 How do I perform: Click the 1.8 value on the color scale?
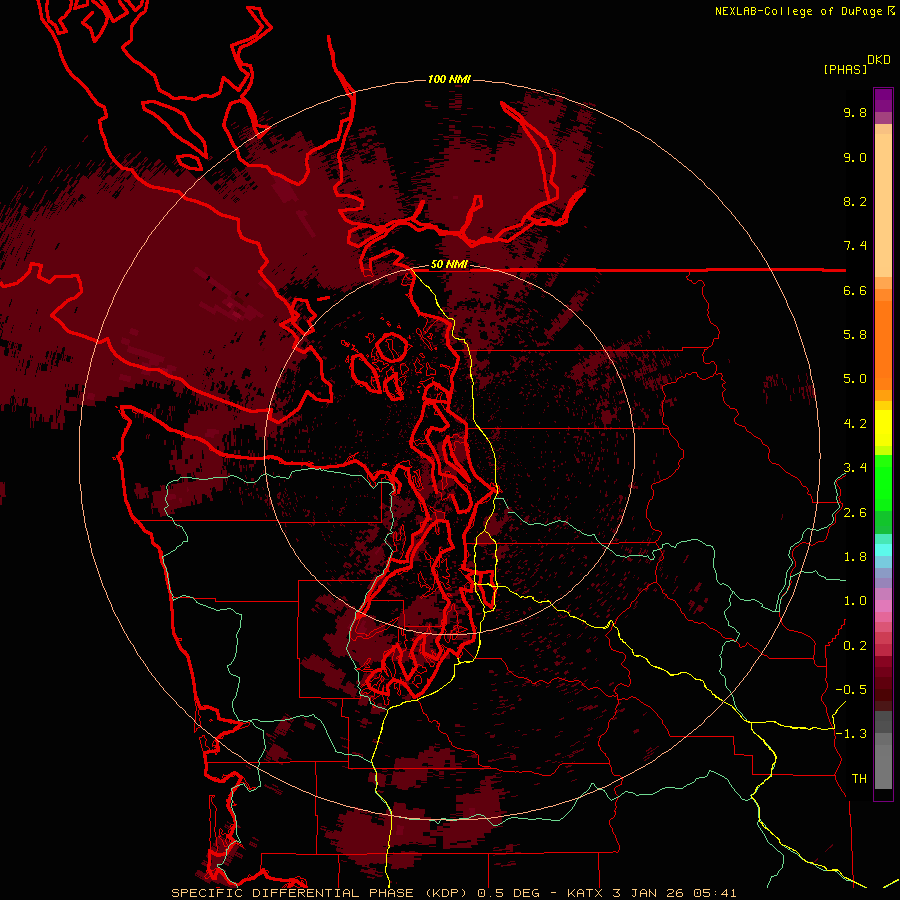tap(855, 557)
